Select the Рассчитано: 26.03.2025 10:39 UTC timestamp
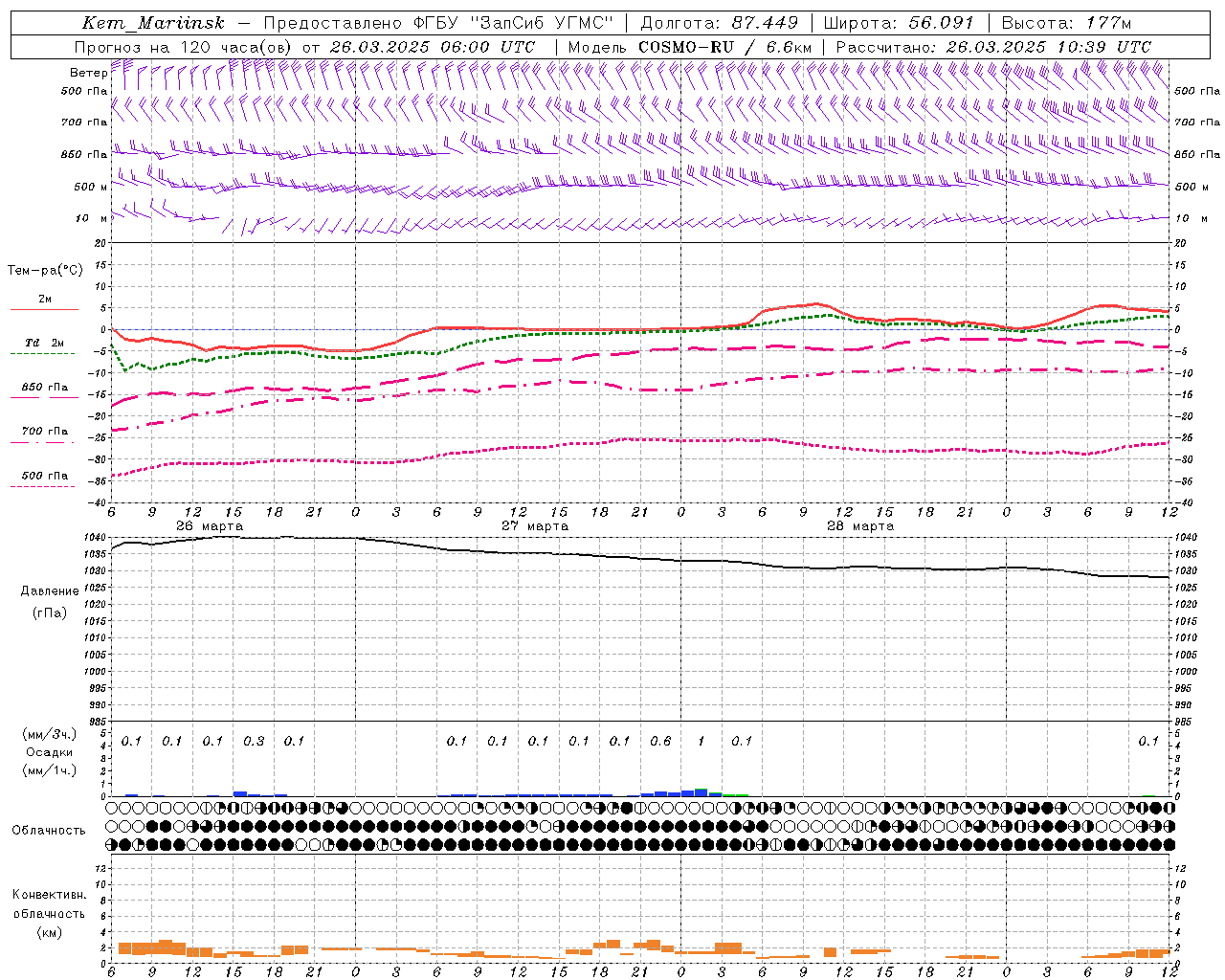 tap(993, 47)
